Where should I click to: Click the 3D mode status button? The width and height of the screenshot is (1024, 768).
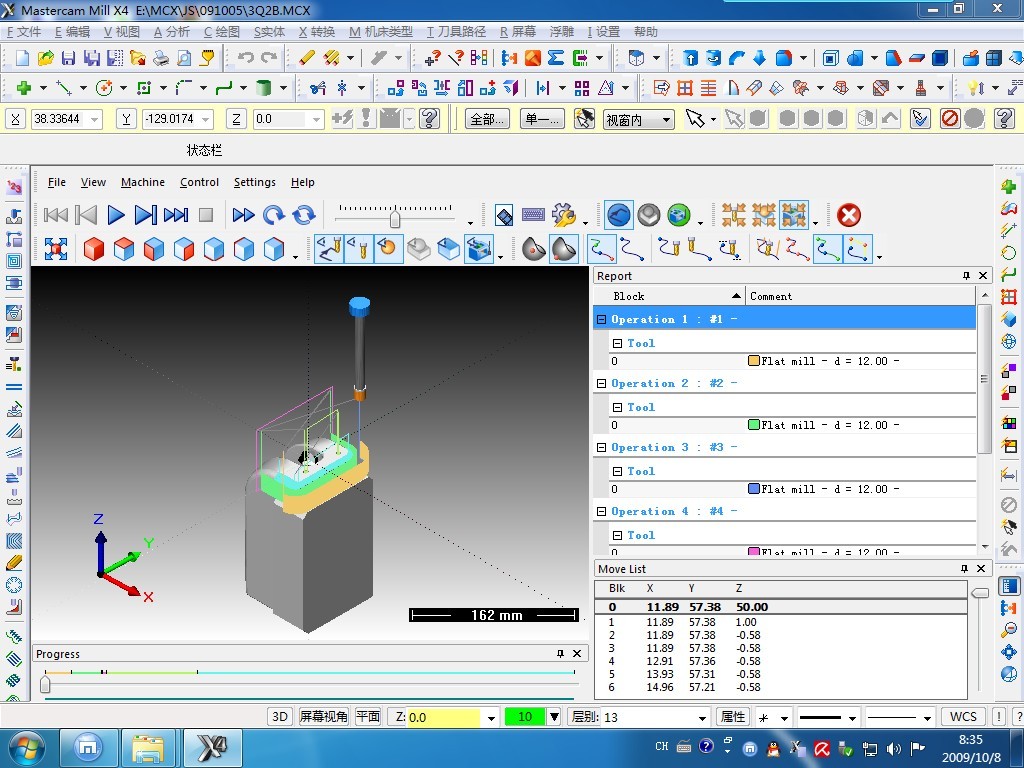(280, 716)
